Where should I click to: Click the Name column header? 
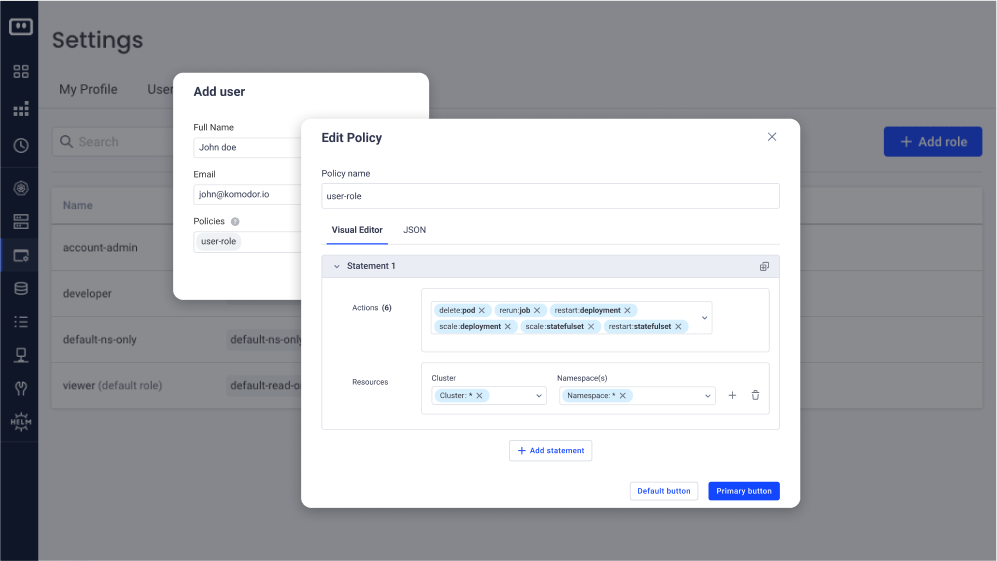pyautogui.click(x=78, y=205)
